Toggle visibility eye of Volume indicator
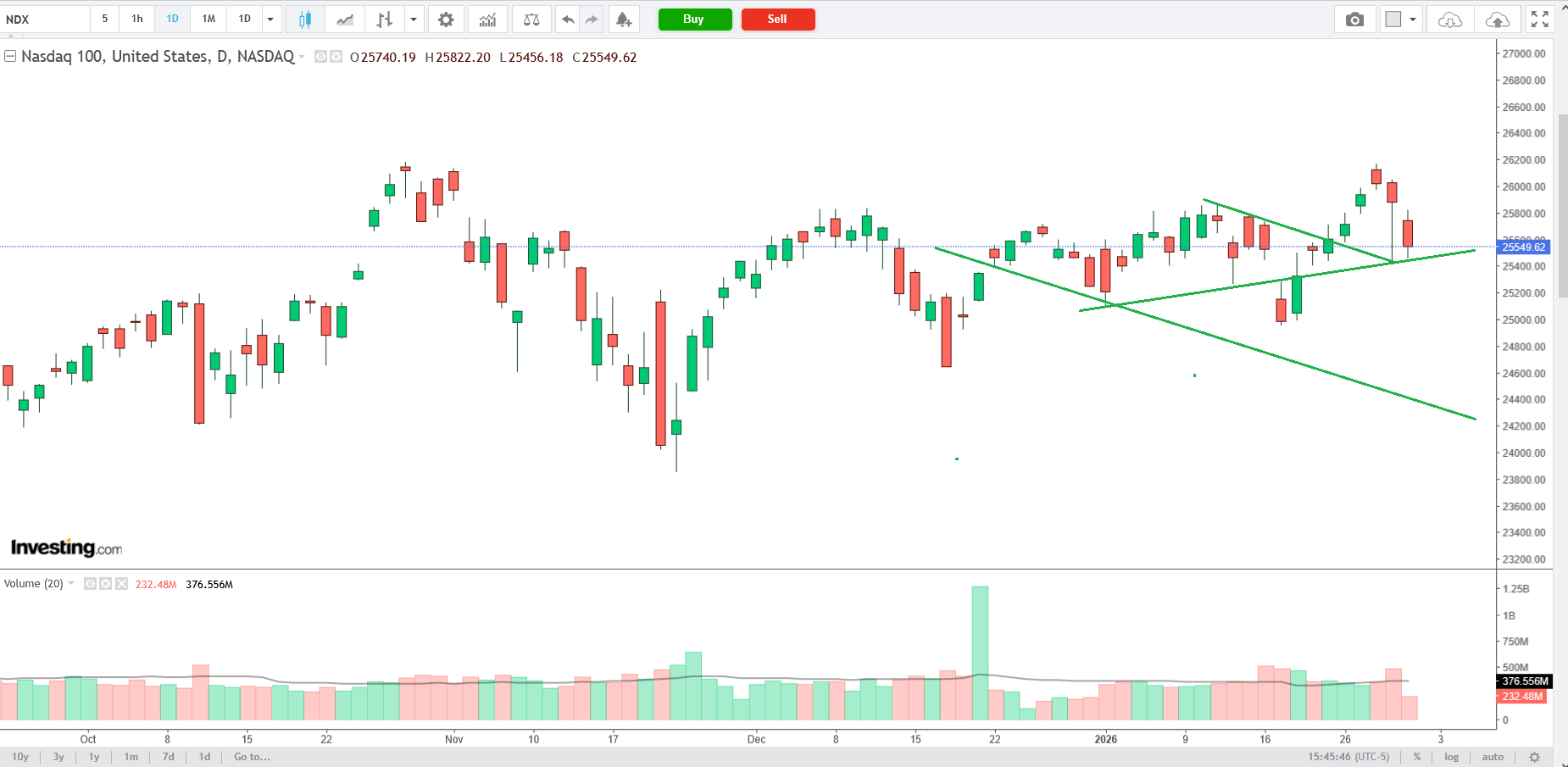Image resolution: width=1568 pixels, height=767 pixels. 90,584
